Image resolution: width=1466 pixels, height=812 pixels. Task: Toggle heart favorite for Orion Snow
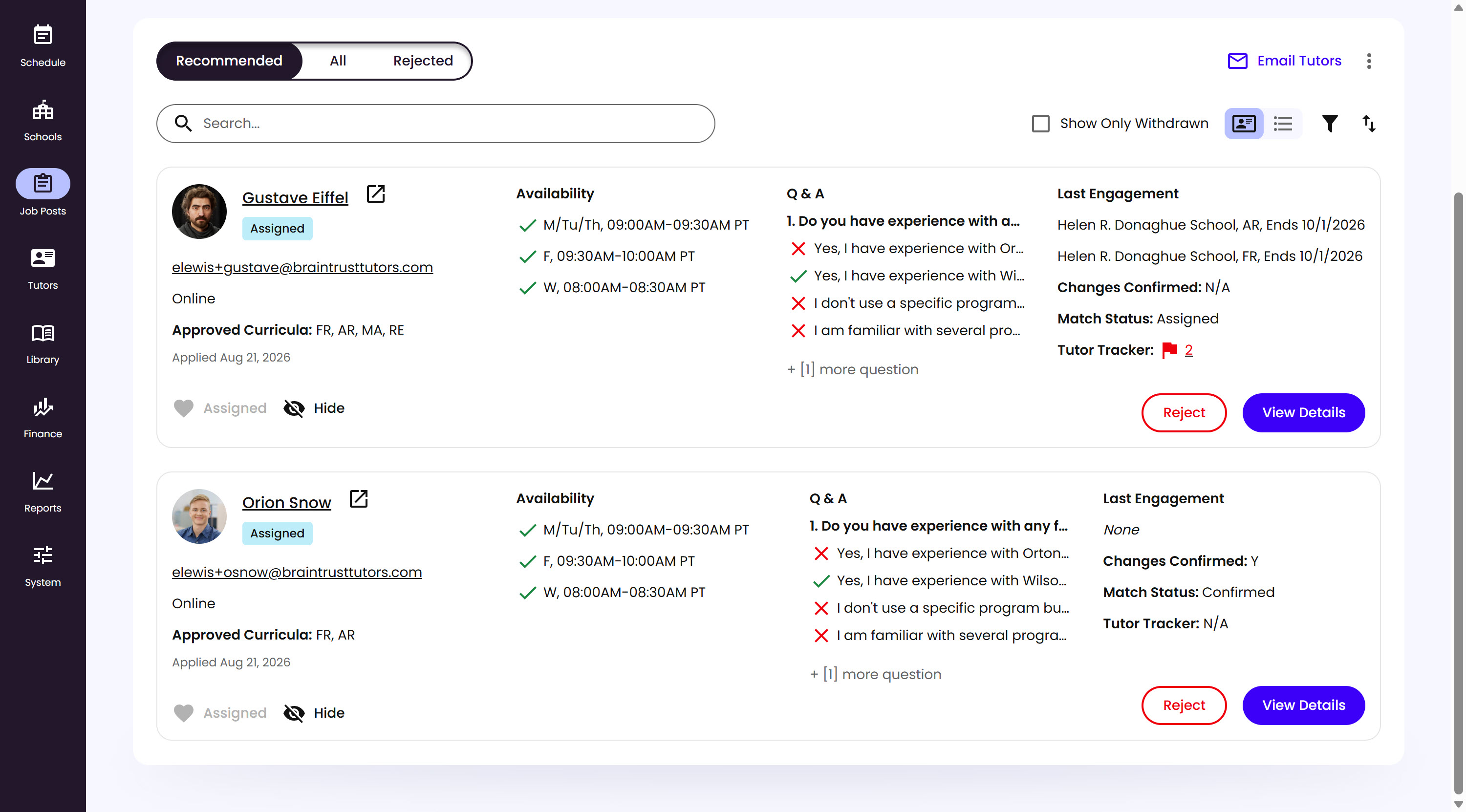pyautogui.click(x=183, y=713)
